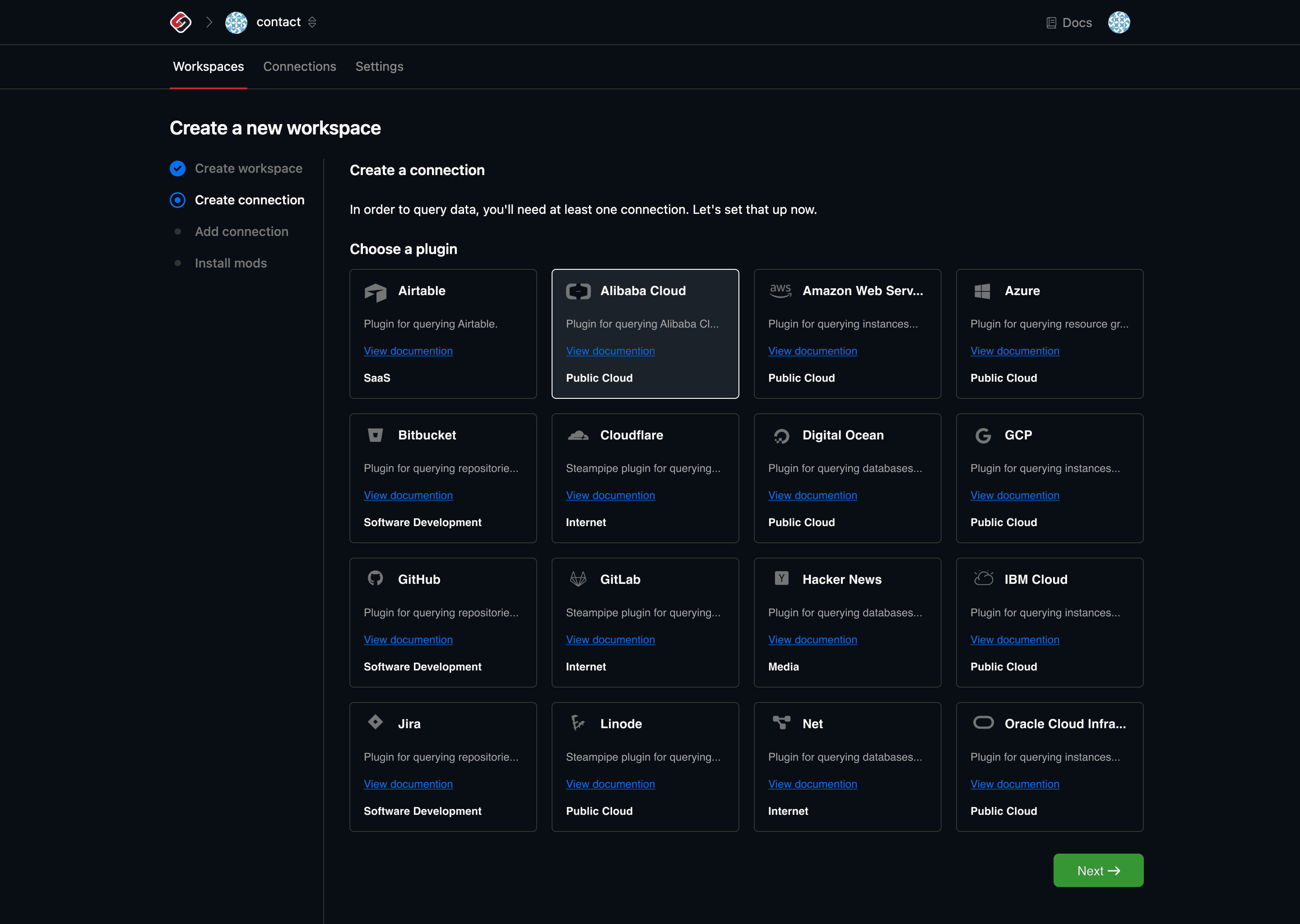Click the GCP Google logo icon
Image resolution: width=1300 pixels, height=924 pixels.
click(x=983, y=436)
